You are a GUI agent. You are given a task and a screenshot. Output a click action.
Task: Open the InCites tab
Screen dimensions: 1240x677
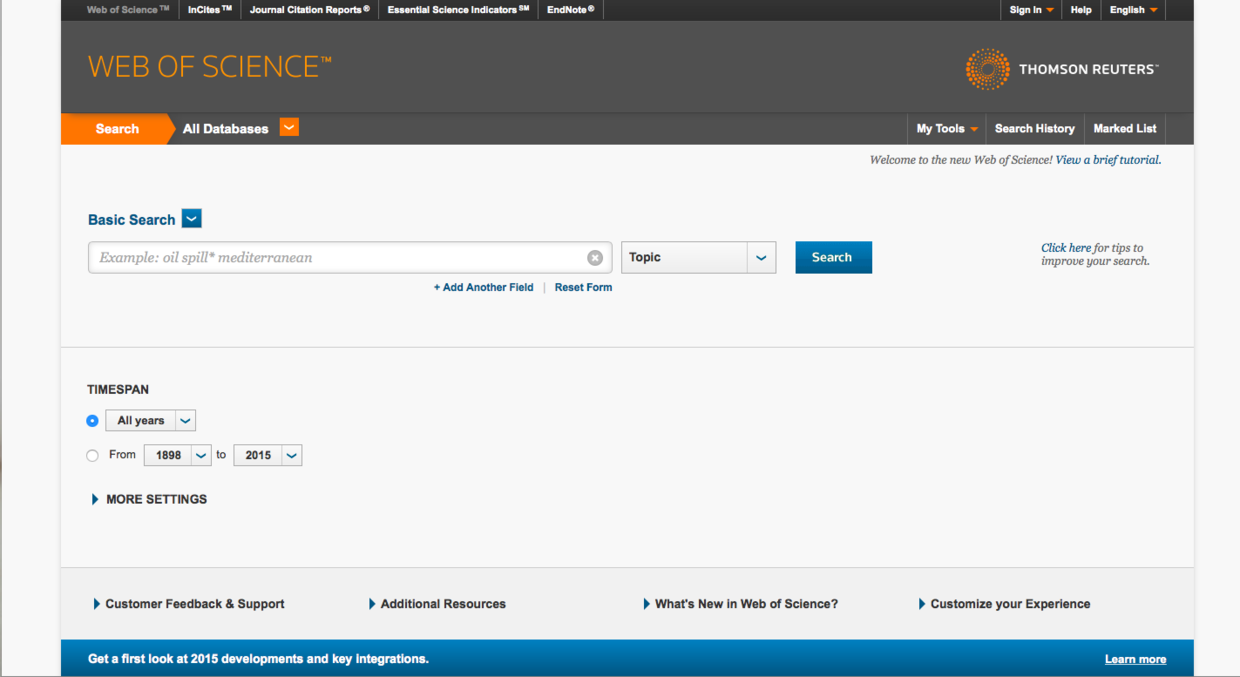coord(210,10)
